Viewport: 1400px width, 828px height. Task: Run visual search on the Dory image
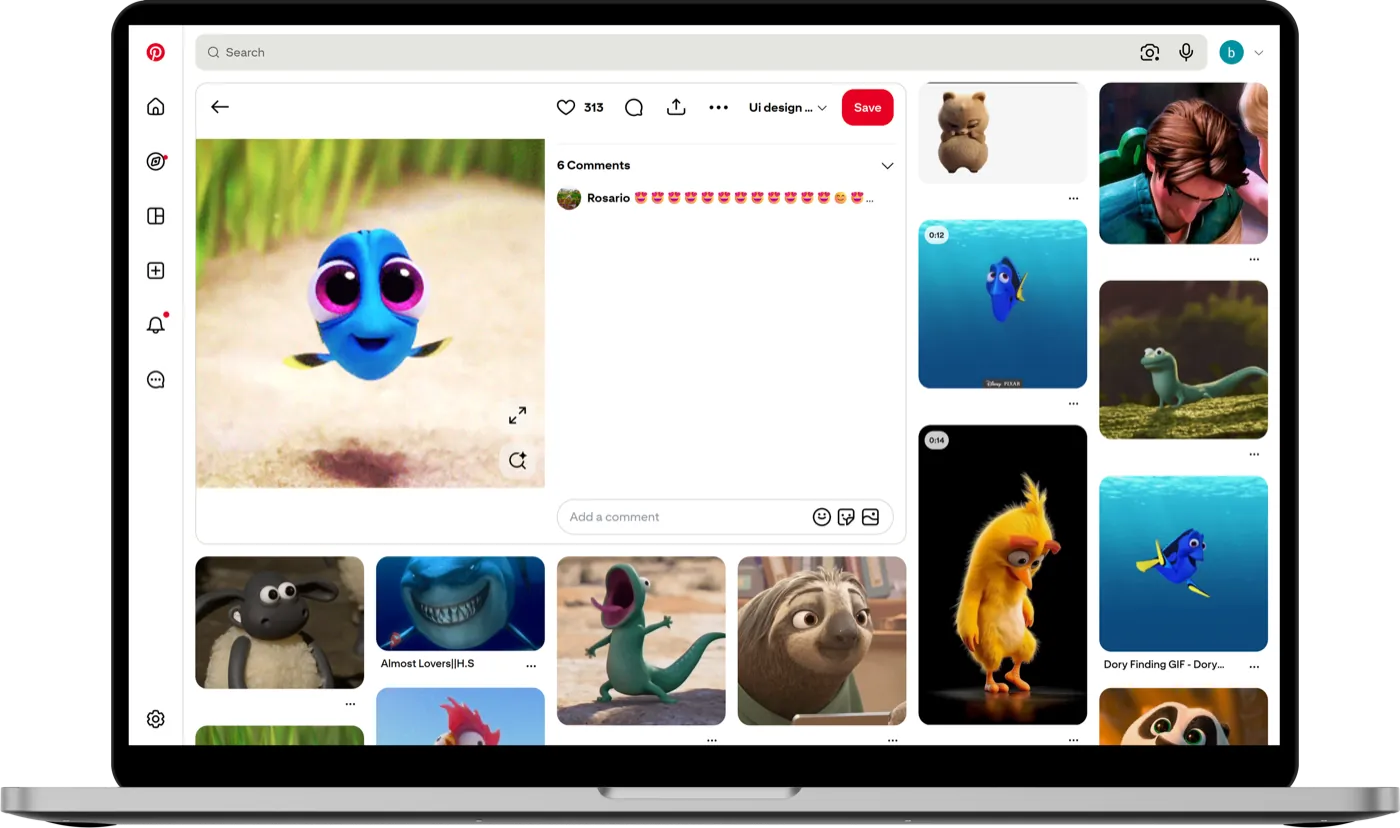[x=517, y=461]
